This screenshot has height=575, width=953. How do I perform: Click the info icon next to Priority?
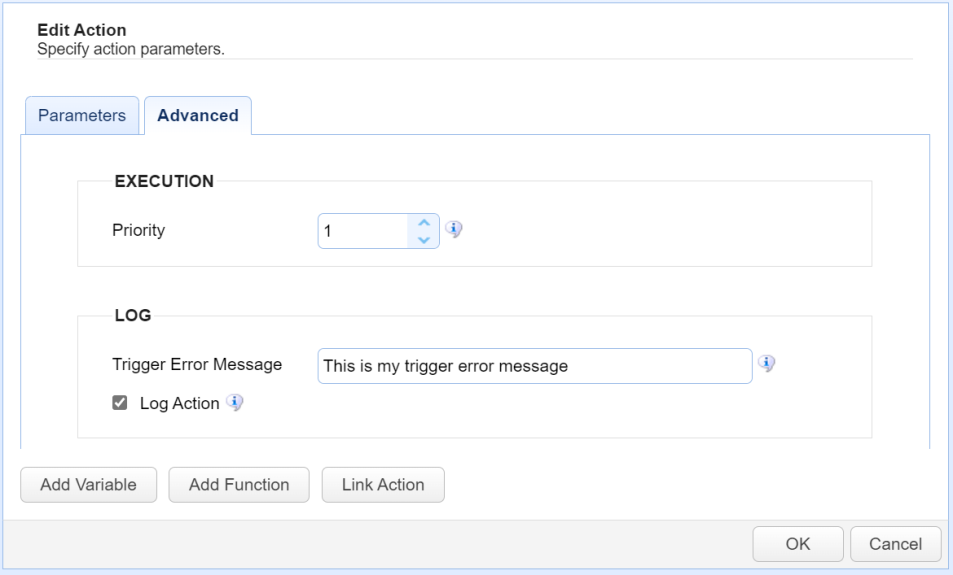click(x=454, y=230)
